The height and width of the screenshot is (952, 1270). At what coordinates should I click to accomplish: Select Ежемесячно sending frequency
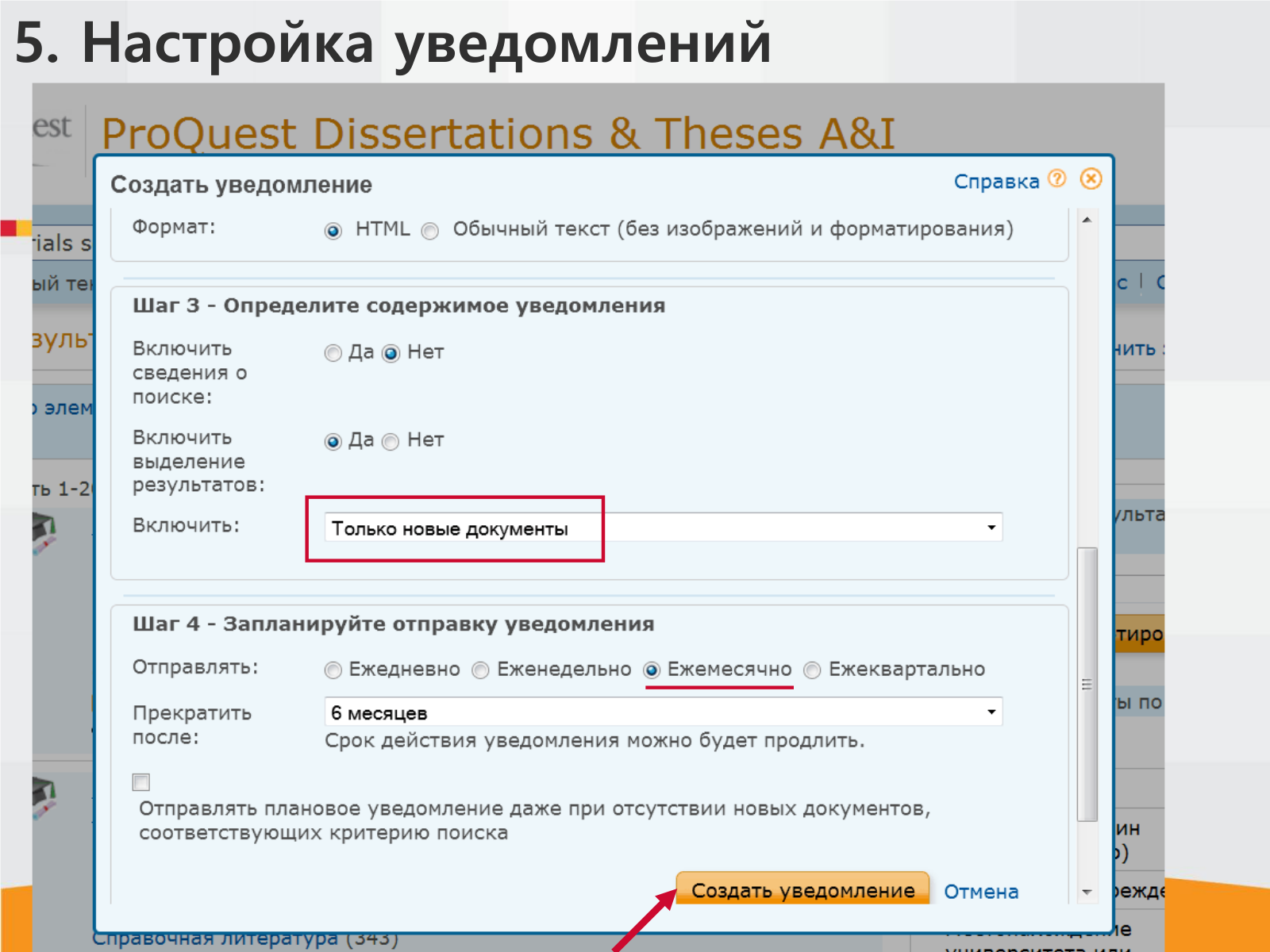tap(652, 670)
